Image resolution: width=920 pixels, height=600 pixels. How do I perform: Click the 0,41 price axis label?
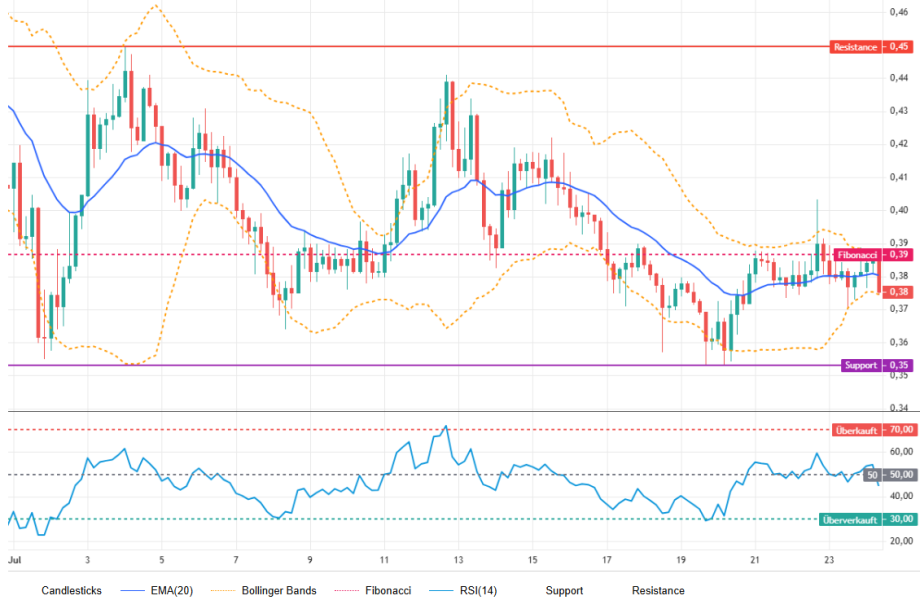pos(899,177)
